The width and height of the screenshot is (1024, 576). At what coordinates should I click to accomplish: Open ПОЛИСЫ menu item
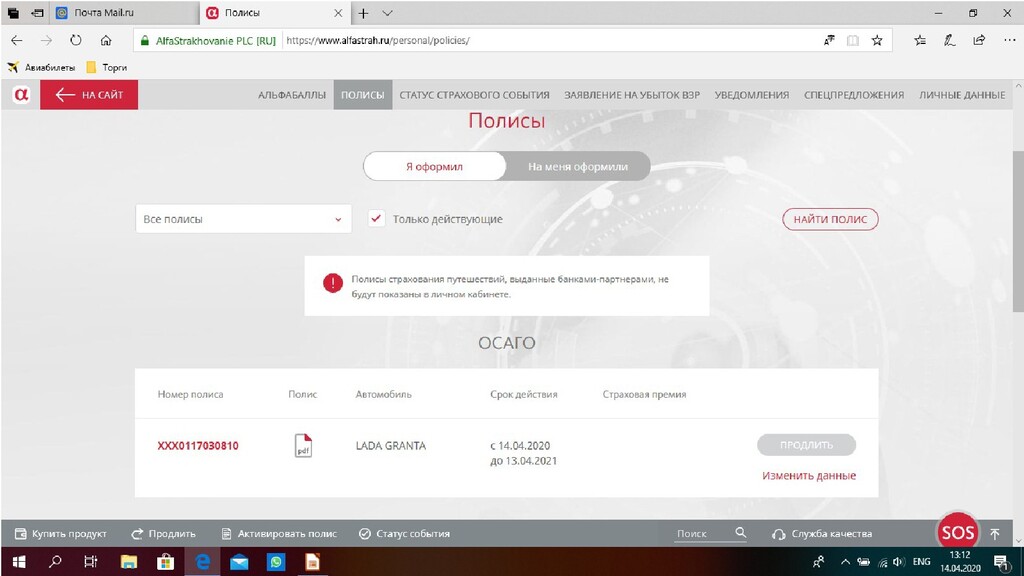(362, 95)
